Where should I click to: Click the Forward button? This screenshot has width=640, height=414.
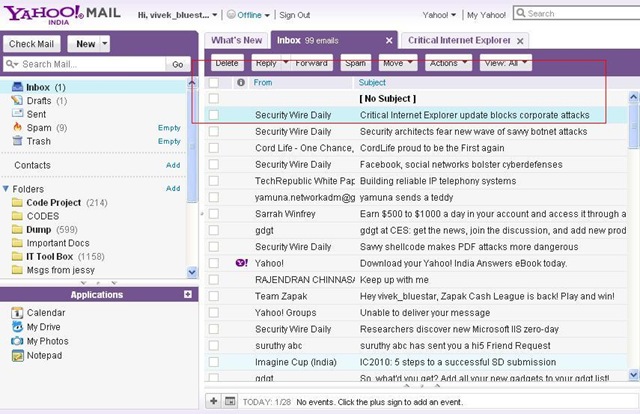(311, 63)
